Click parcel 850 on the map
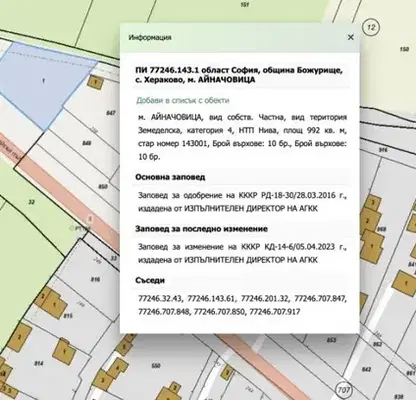 tap(103, 187)
